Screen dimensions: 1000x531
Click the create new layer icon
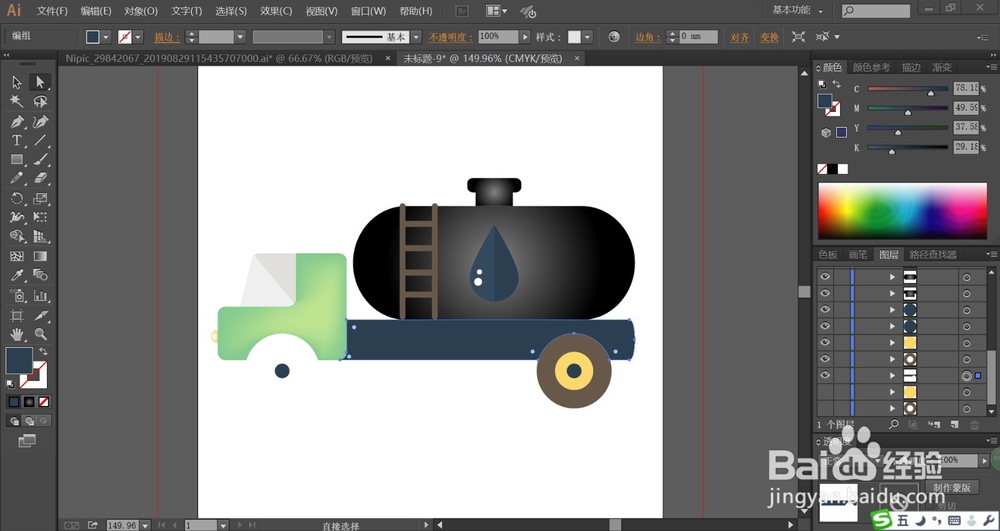pyautogui.click(x=954, y=425)
